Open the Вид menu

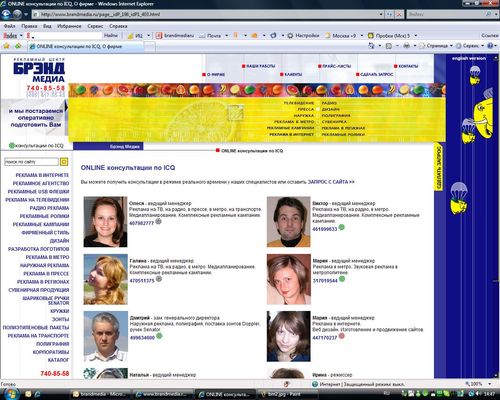[x=47, y=26]
